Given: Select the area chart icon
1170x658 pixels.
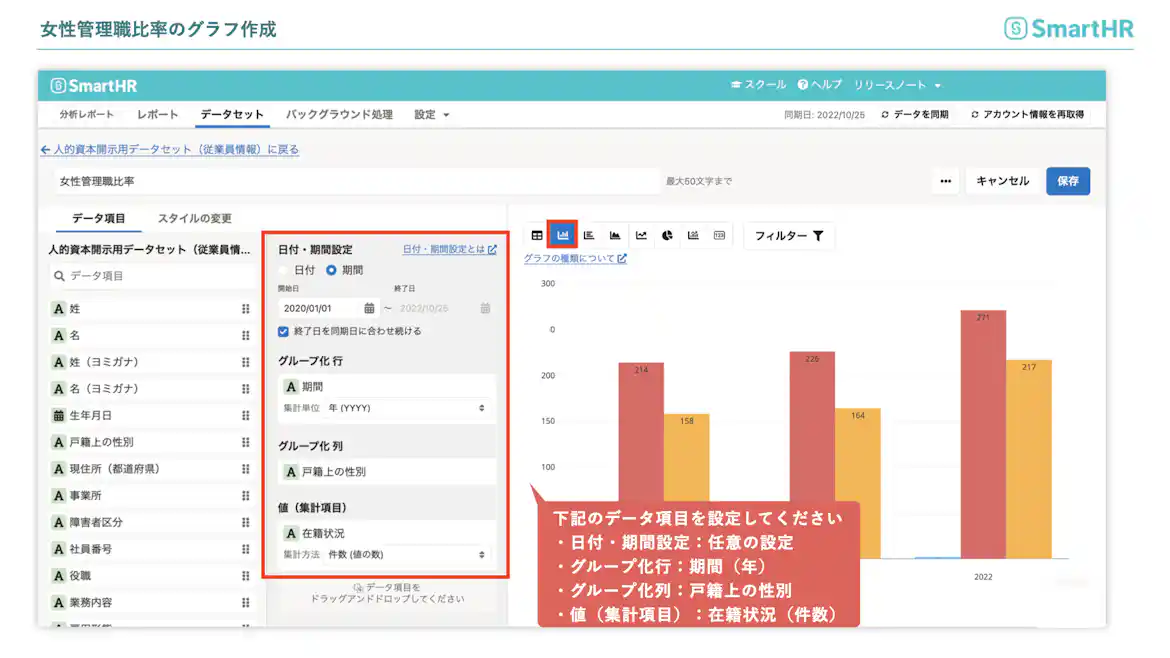Looking at the screenshot, I should tap(616, 235).
